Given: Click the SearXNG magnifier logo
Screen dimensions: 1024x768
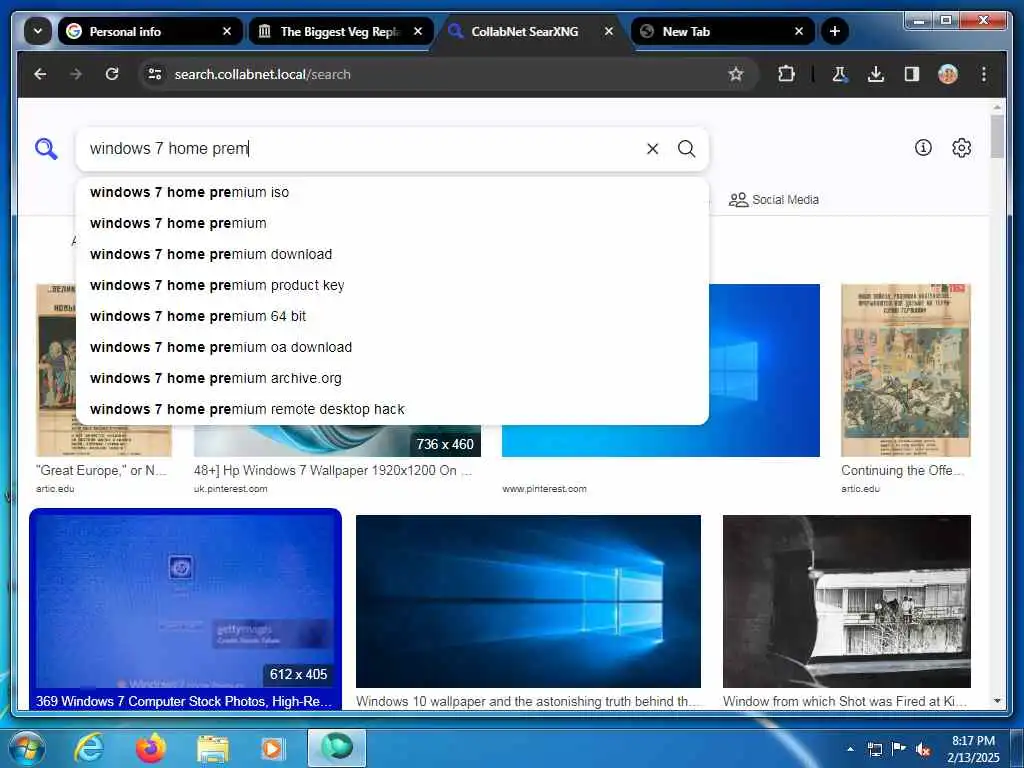Looking at the screenshot, I should tap(46, 148).
